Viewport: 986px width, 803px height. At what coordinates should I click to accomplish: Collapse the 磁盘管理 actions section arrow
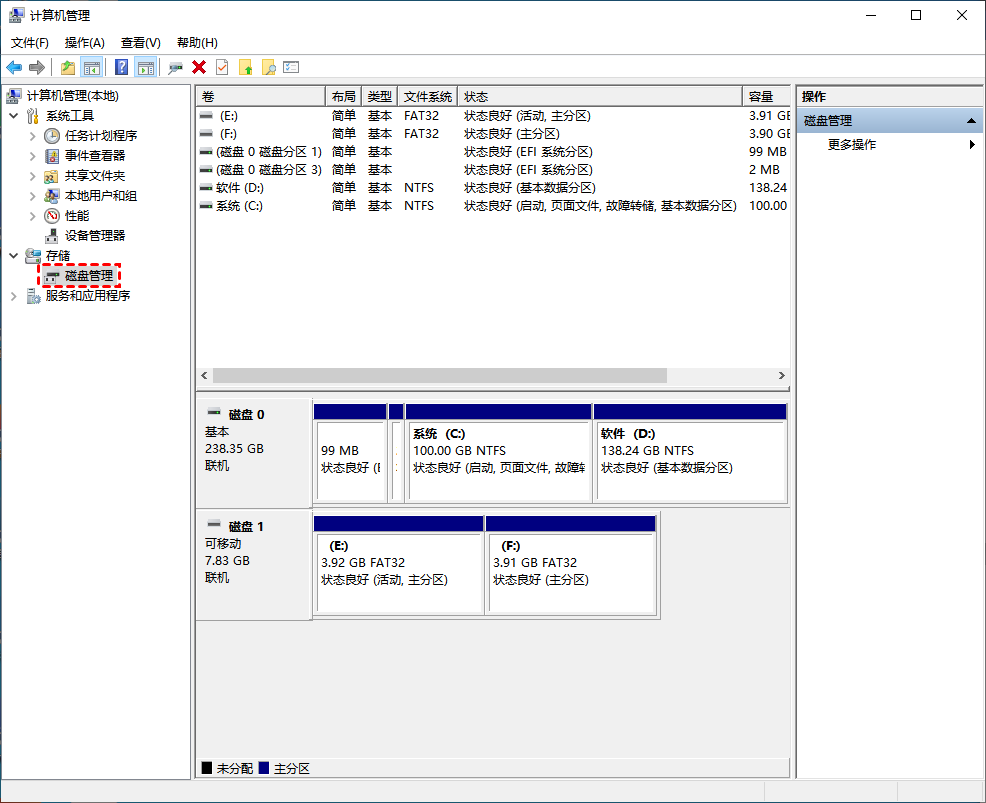972,121
